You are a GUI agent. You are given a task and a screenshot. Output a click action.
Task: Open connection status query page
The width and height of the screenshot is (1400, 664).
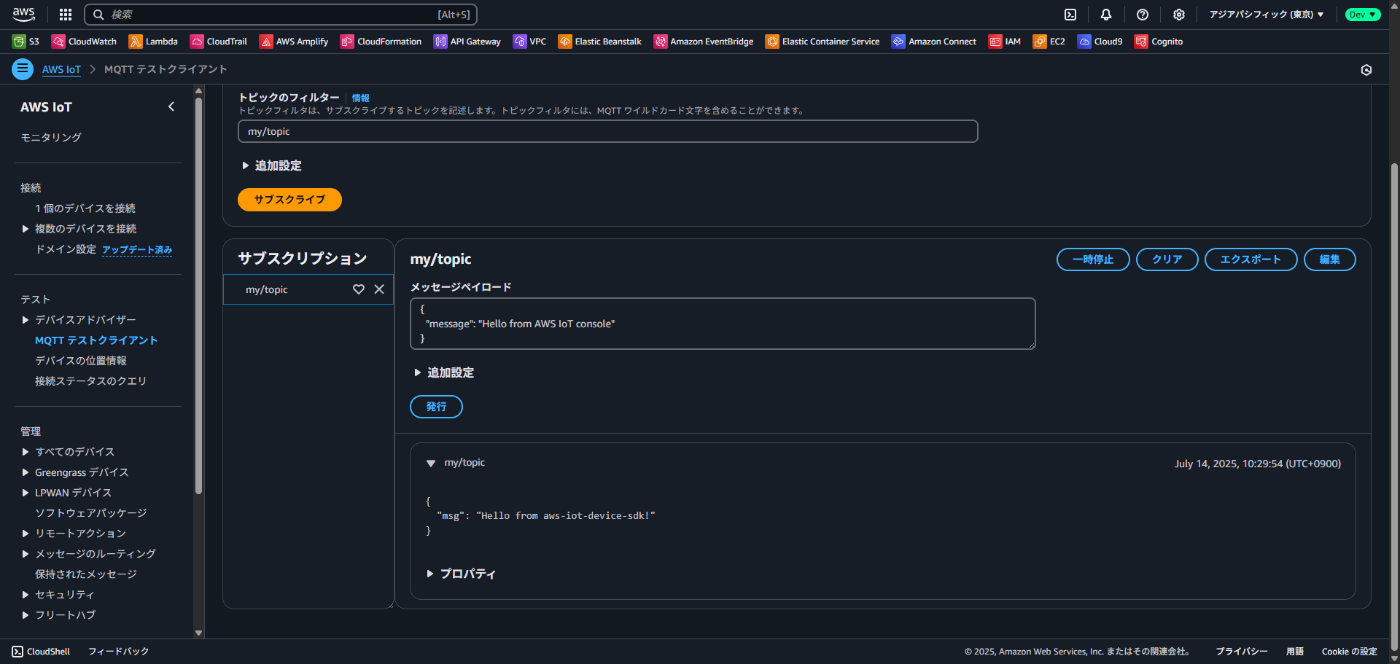91,381
